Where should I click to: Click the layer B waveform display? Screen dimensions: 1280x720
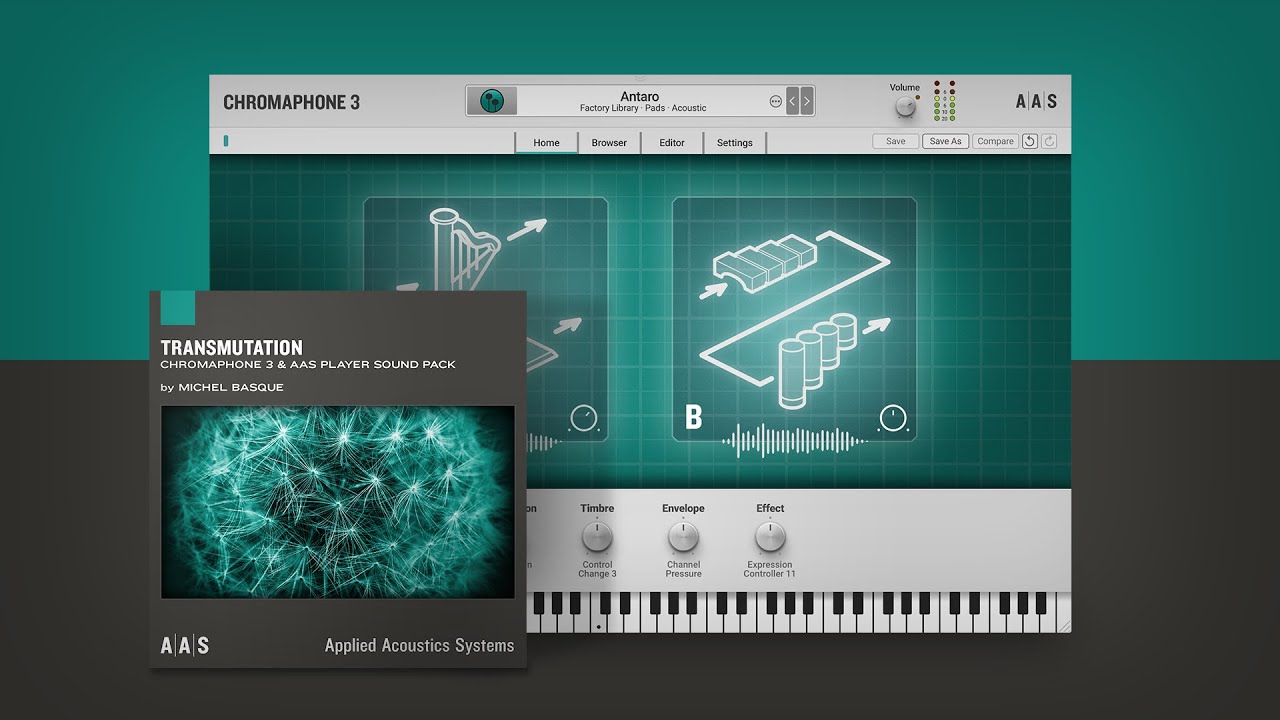tap(794, 441)
